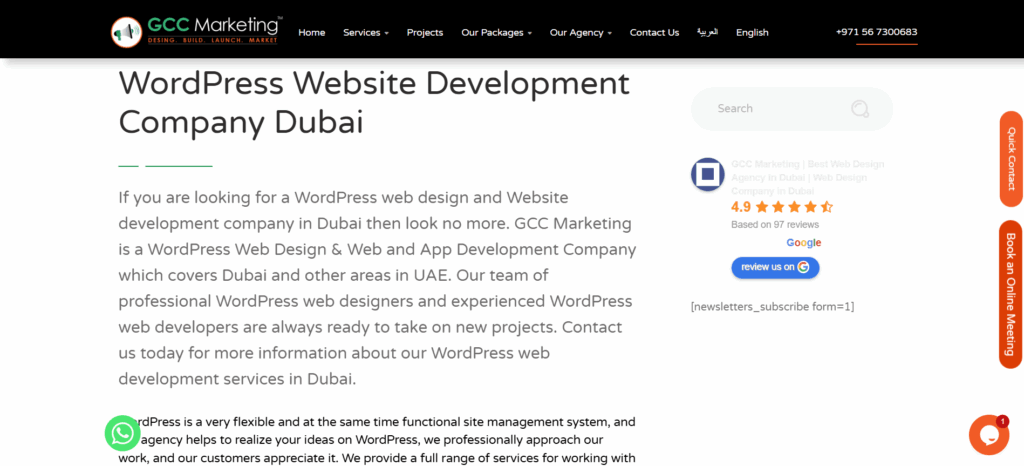Click the [newsletters_subscribe form=1] text
The width and height of the screenshot is (1024, 466).
[773, 306]
